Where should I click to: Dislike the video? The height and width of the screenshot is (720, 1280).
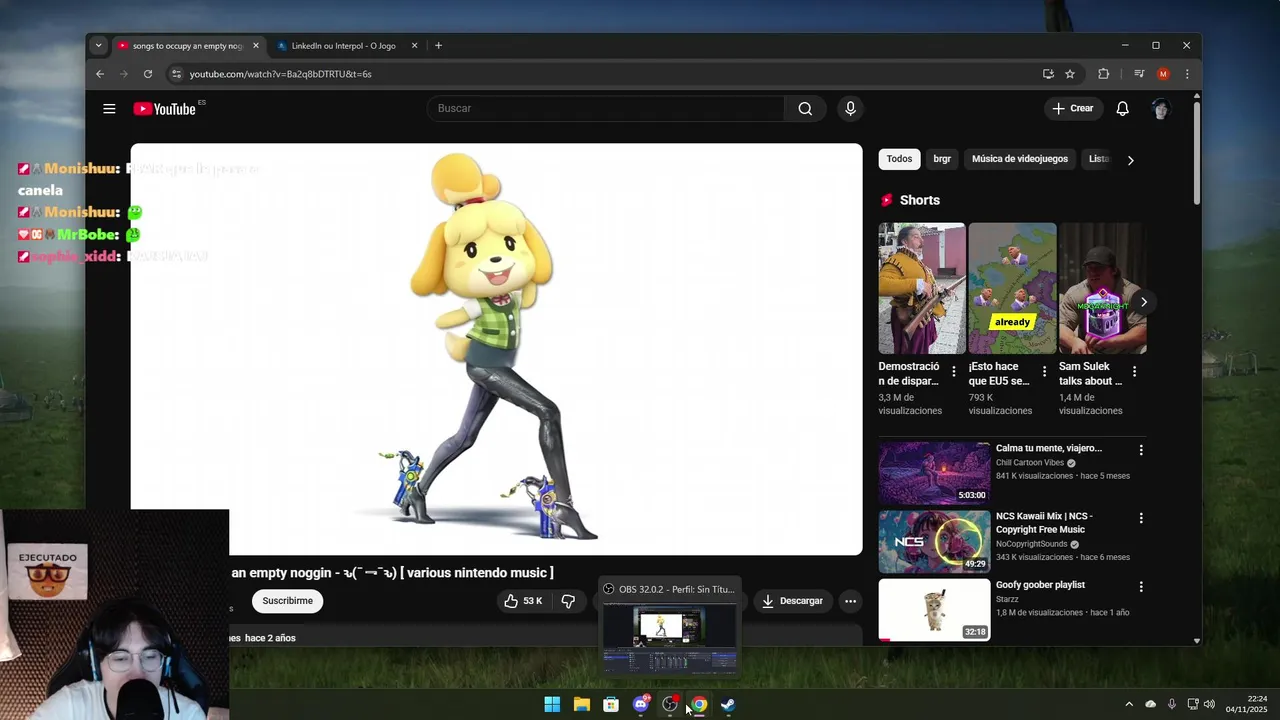coord(568,601)
